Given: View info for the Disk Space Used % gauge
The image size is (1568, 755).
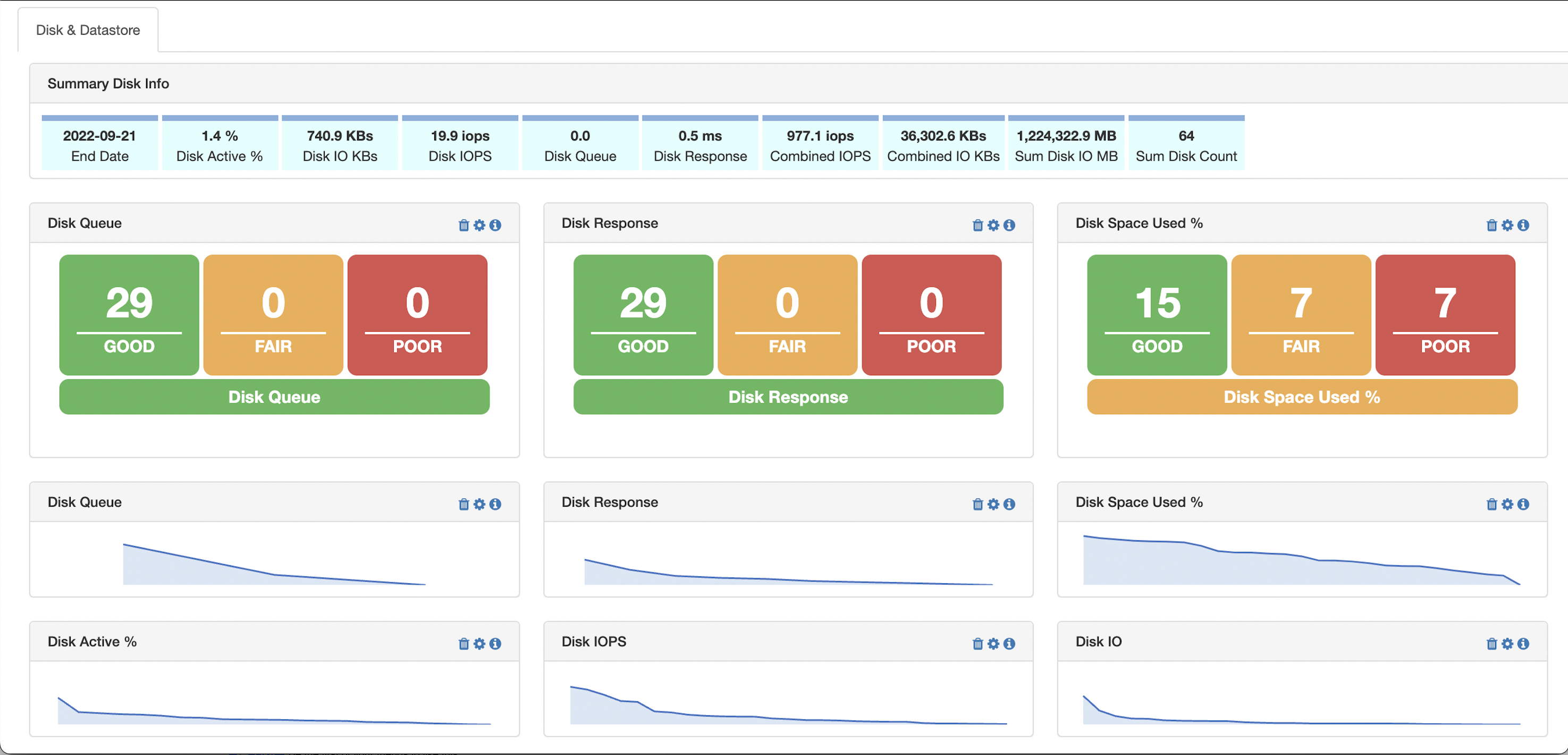Looking at the screenshot, I should tap(1522, 225).
